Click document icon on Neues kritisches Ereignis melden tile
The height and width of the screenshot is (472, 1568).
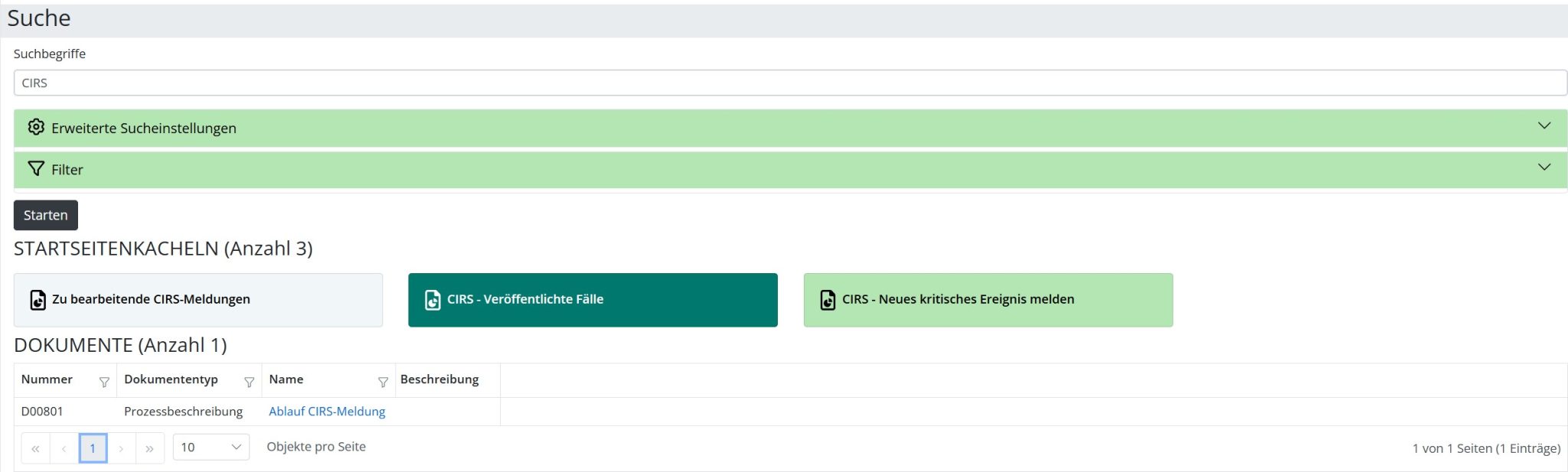pos(828,300)
